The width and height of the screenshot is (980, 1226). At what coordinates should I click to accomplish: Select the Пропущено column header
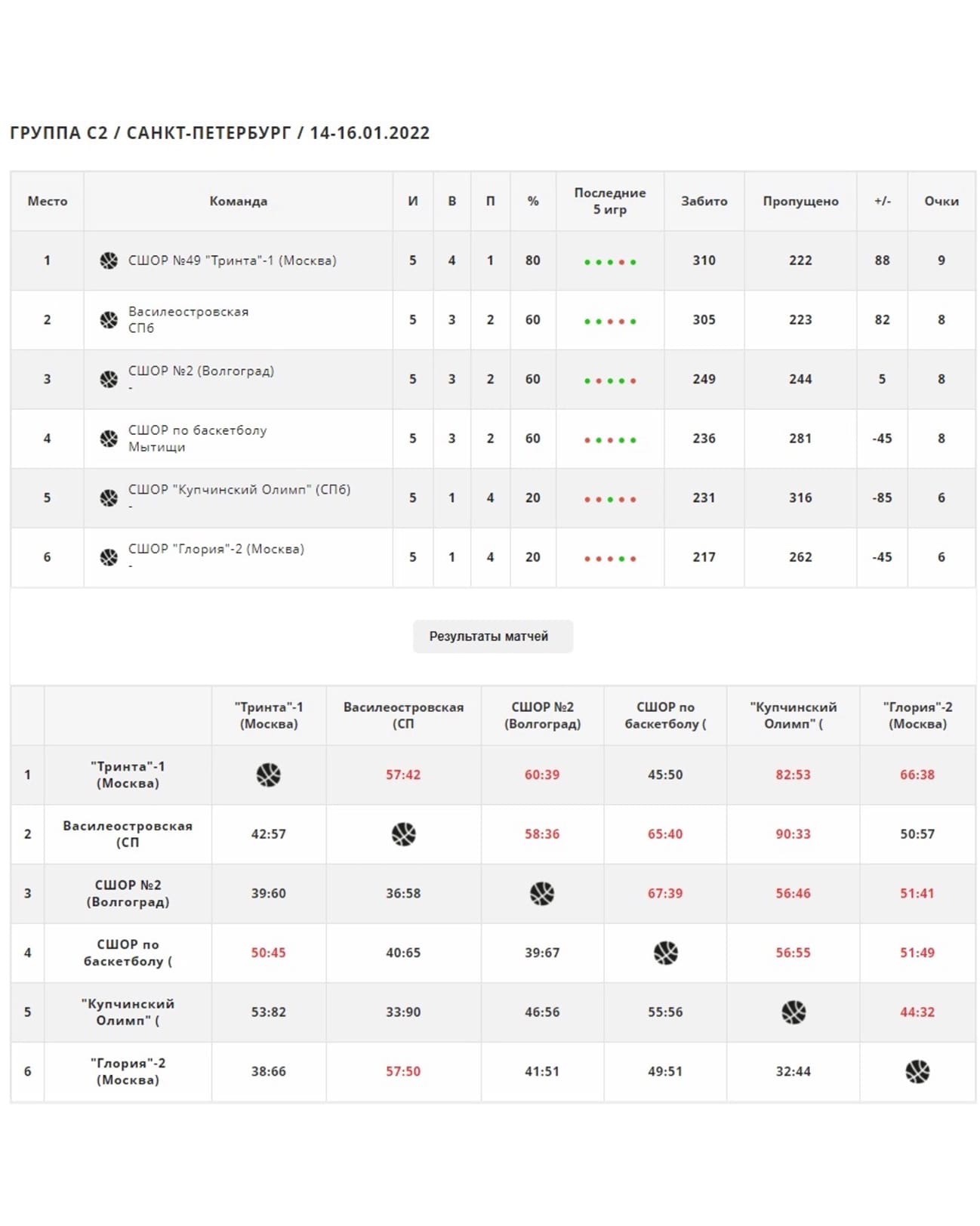[x=800, y=201]
